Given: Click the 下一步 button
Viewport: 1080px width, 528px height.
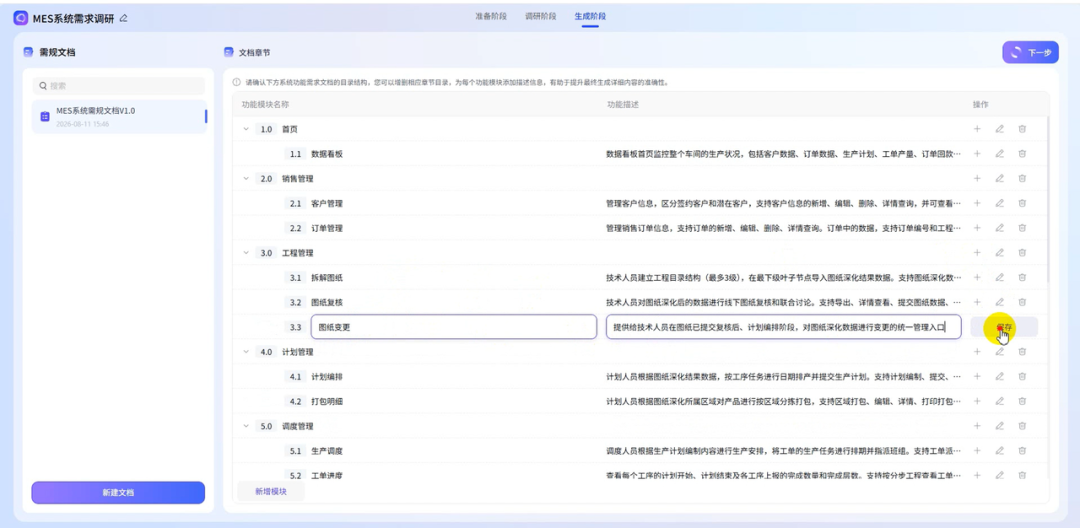Looking at the screenshot, I should [1030, 52].
